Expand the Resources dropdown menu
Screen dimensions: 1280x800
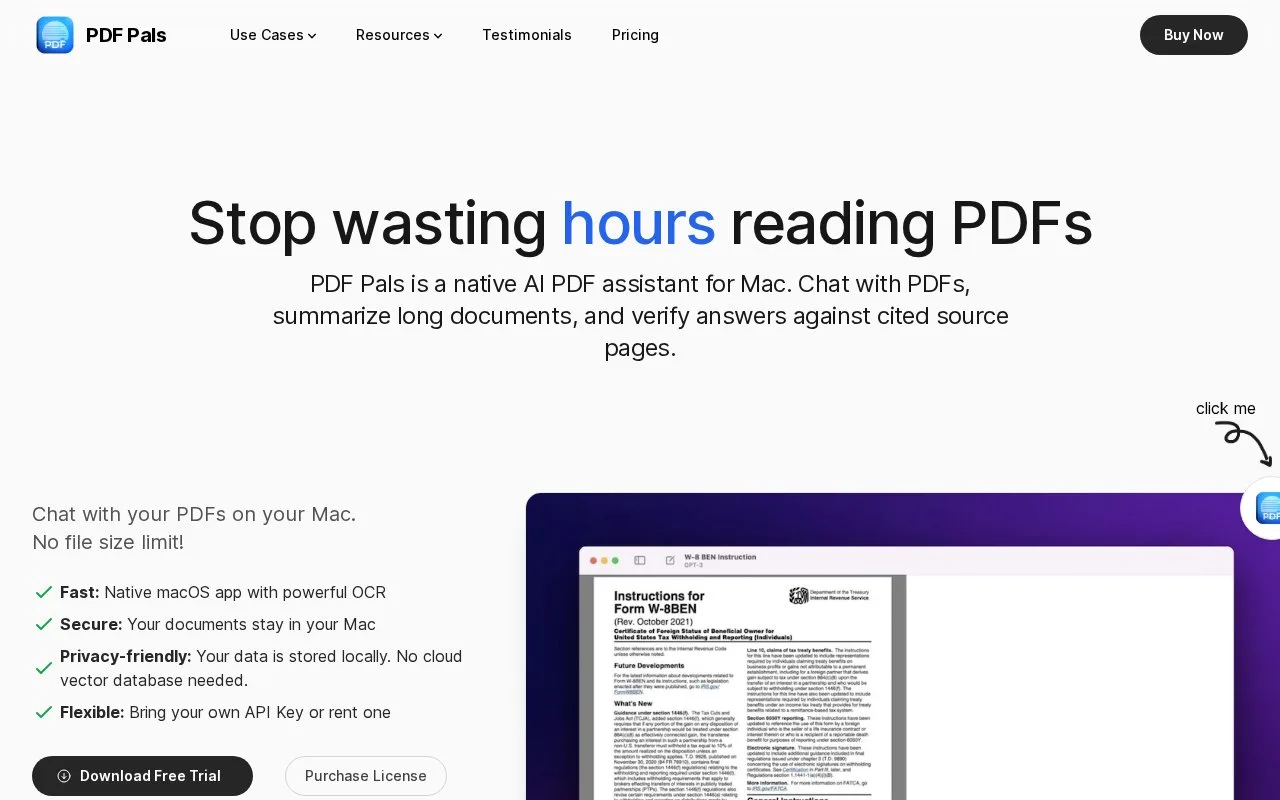point(399,35)
